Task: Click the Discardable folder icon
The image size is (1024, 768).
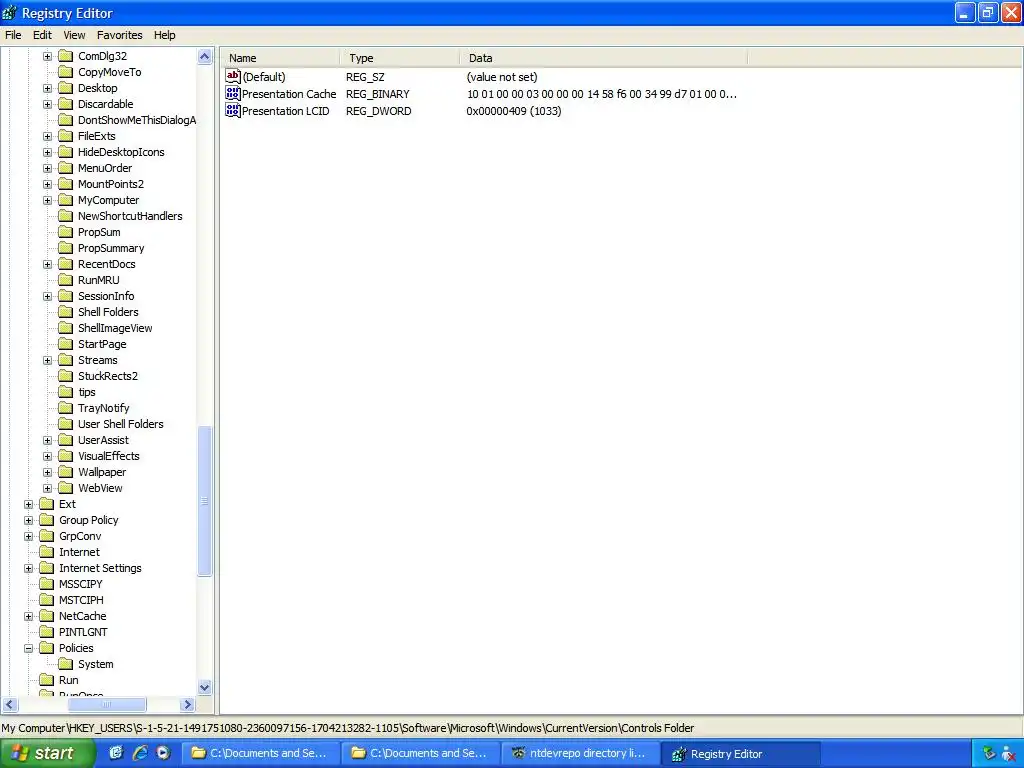Action: [x=65, y=104]
